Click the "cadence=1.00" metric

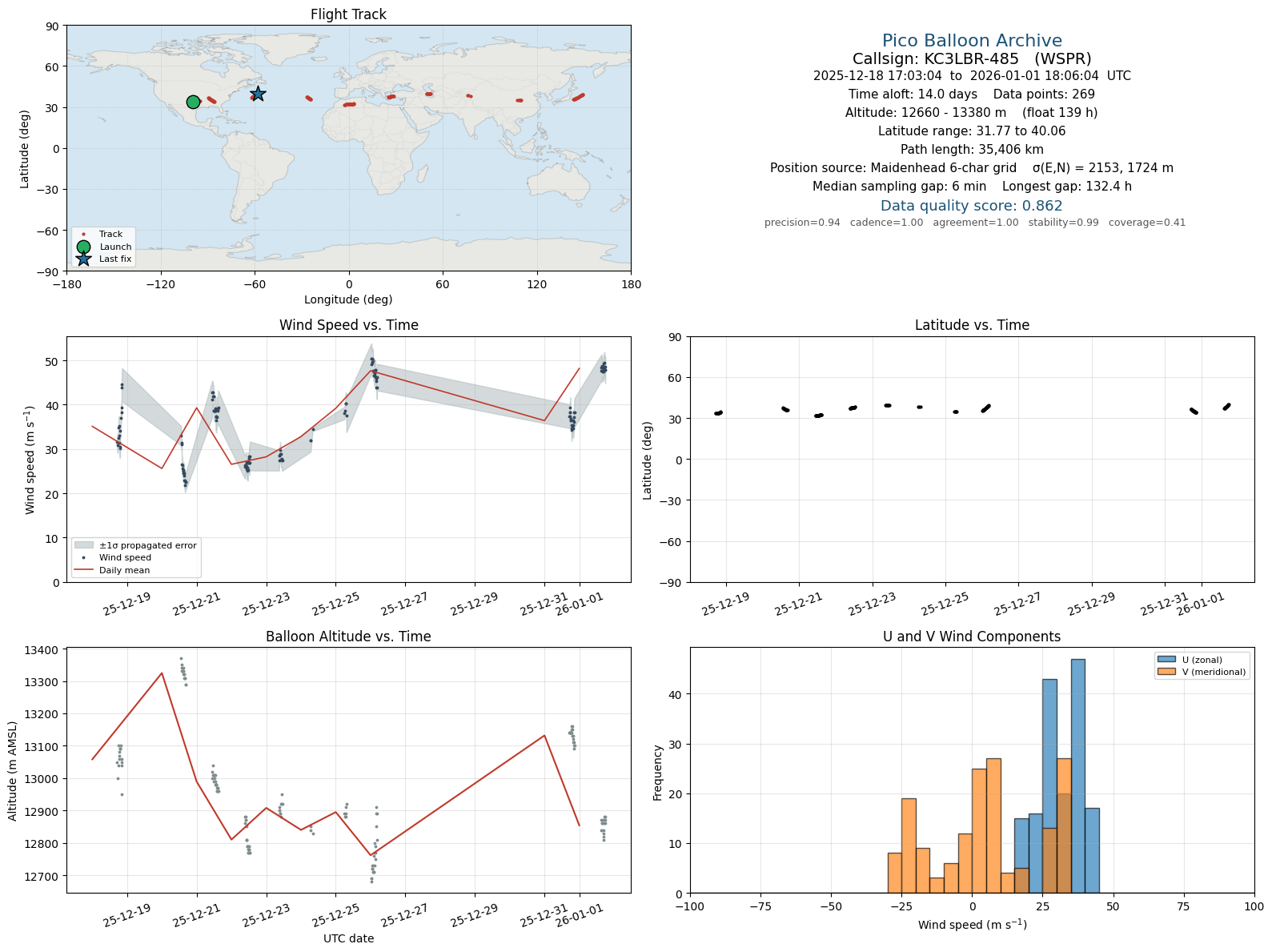point(886,223)
